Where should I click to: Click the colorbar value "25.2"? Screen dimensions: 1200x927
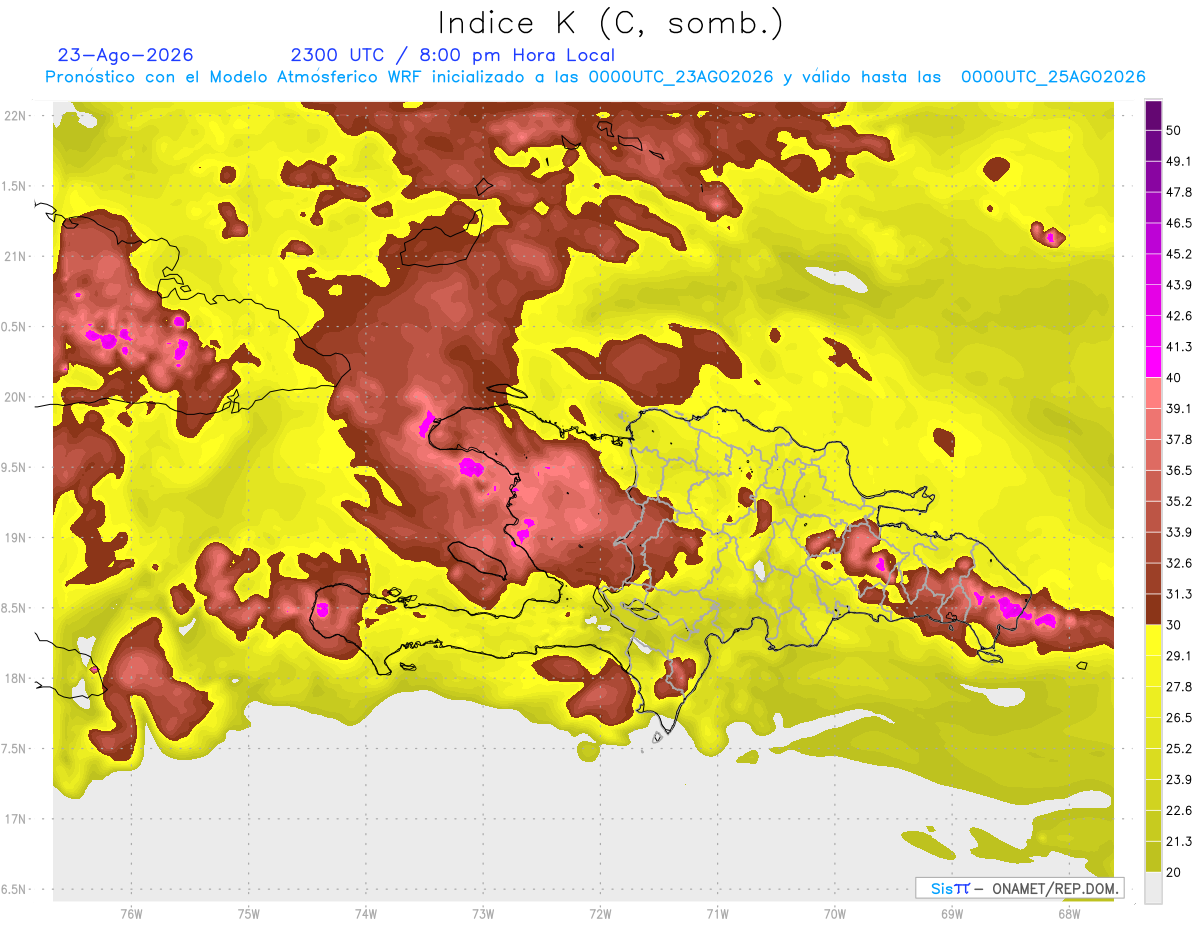[1180, 748]
